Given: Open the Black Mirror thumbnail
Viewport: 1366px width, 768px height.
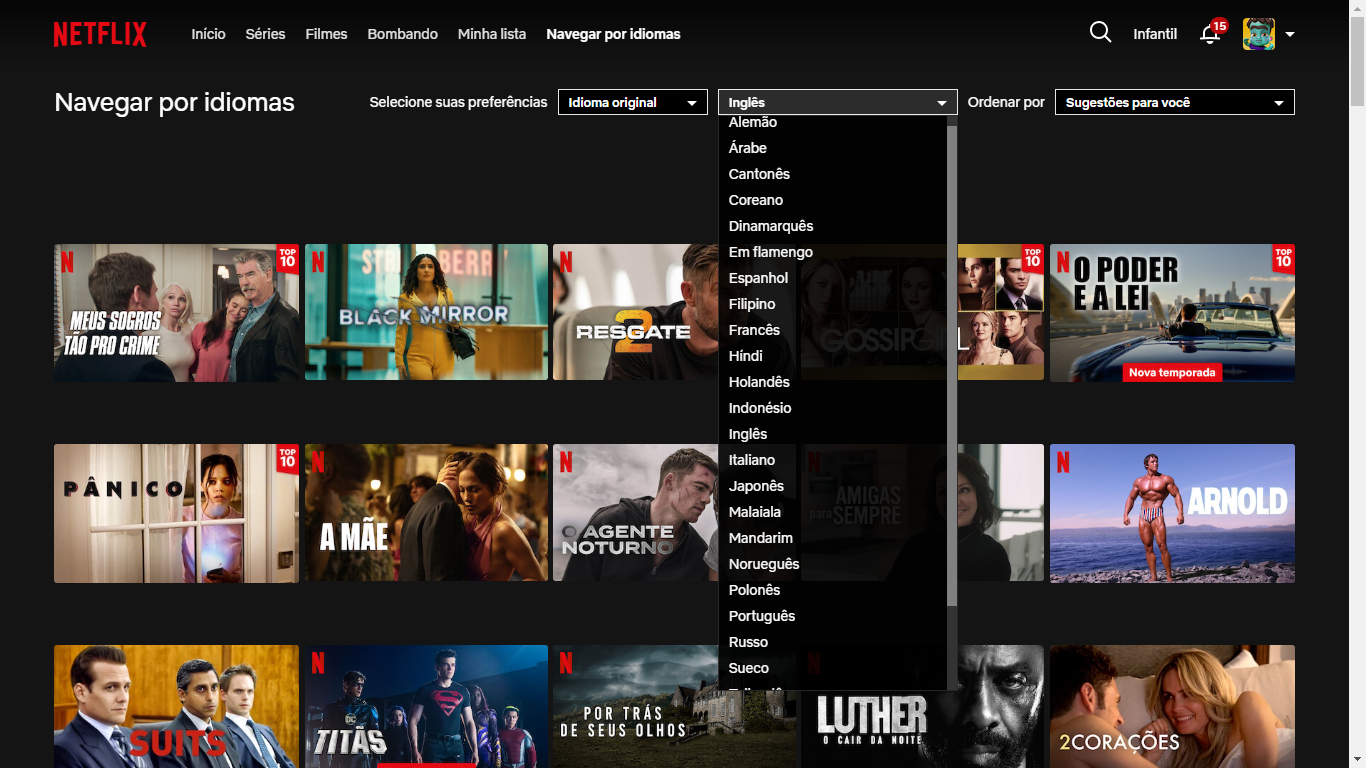Looking at the screenshot, I should 426,312.
